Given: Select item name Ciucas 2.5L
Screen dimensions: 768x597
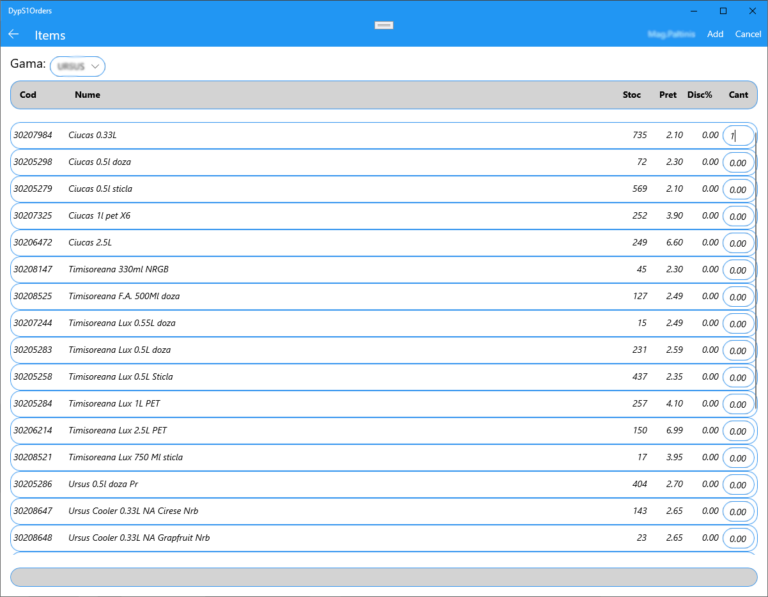Looking at the screenshot, I should [90, 242].
